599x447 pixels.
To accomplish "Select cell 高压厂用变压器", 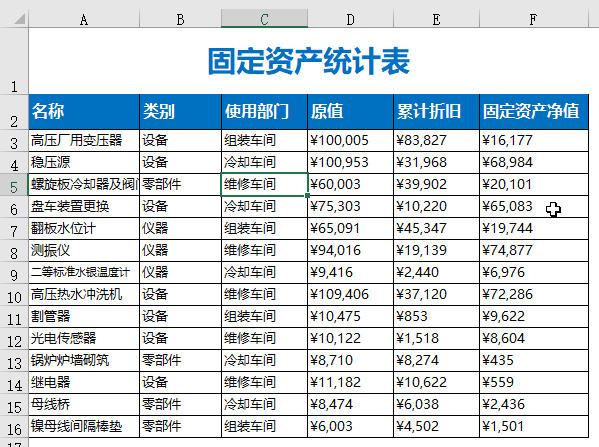I will pos(84,141).
